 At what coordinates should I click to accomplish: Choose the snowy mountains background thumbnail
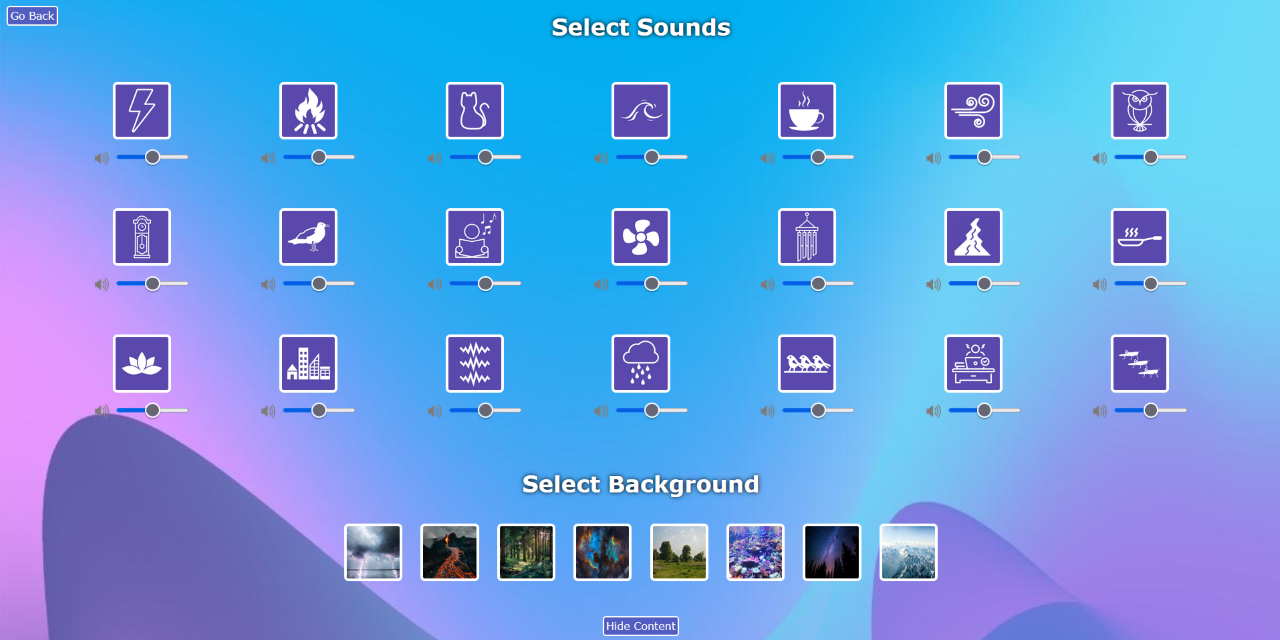point(909,552)
